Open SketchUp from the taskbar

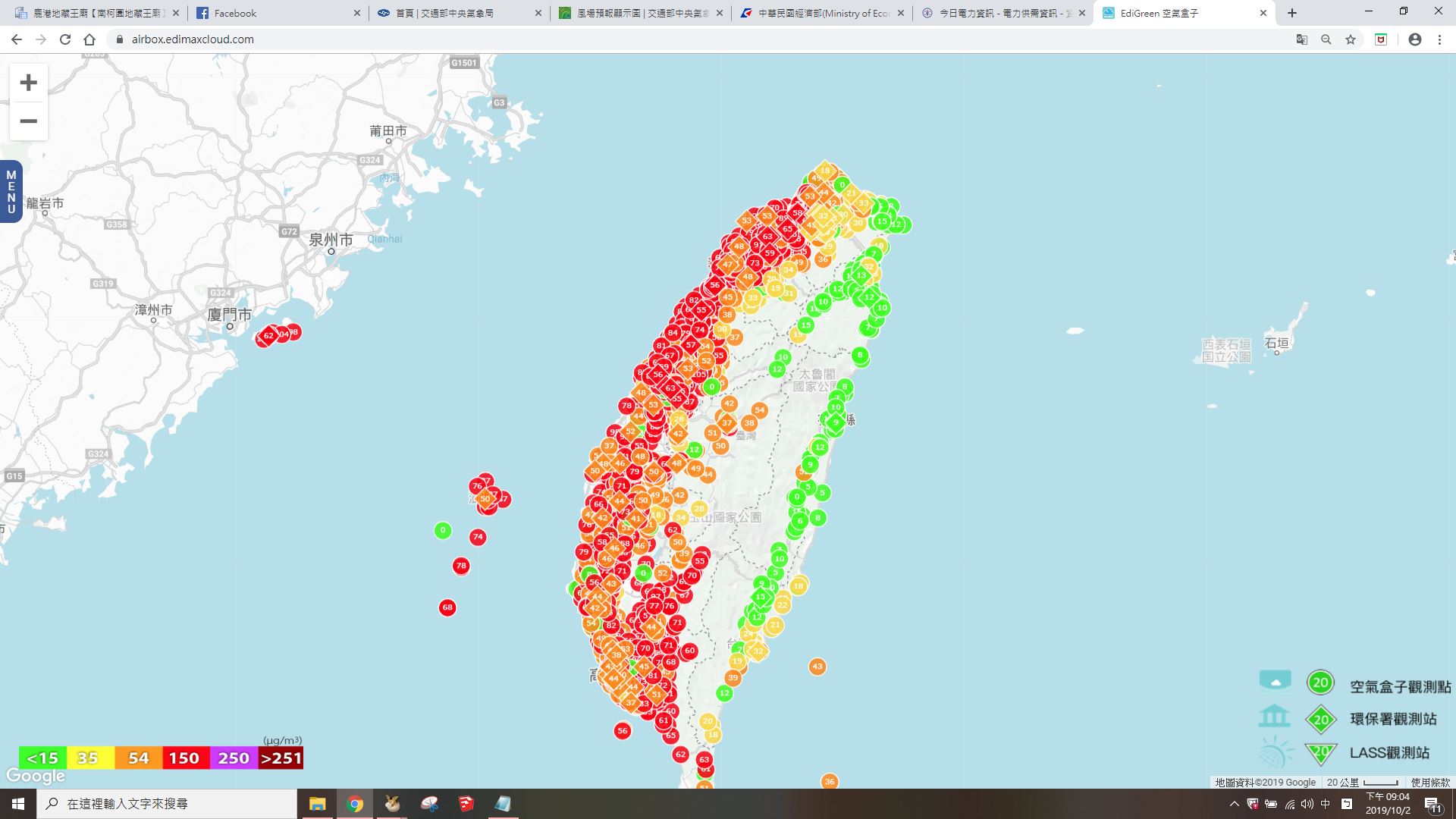[x=466, y=804]
